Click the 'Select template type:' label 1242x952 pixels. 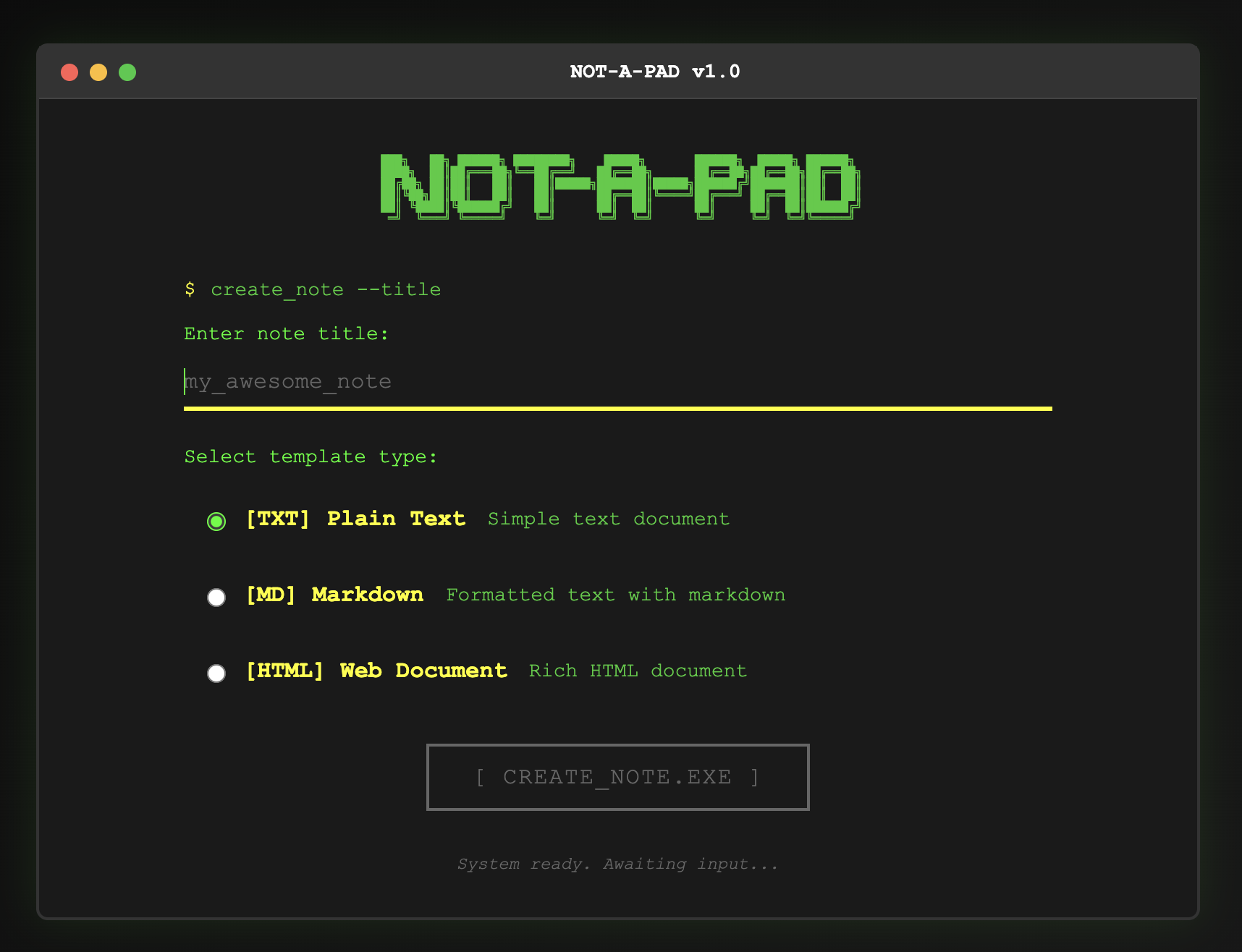coord(311,456)
